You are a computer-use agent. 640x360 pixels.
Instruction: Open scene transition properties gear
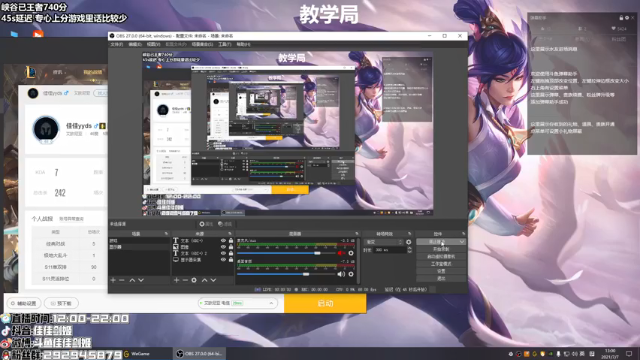pos(409,242)
